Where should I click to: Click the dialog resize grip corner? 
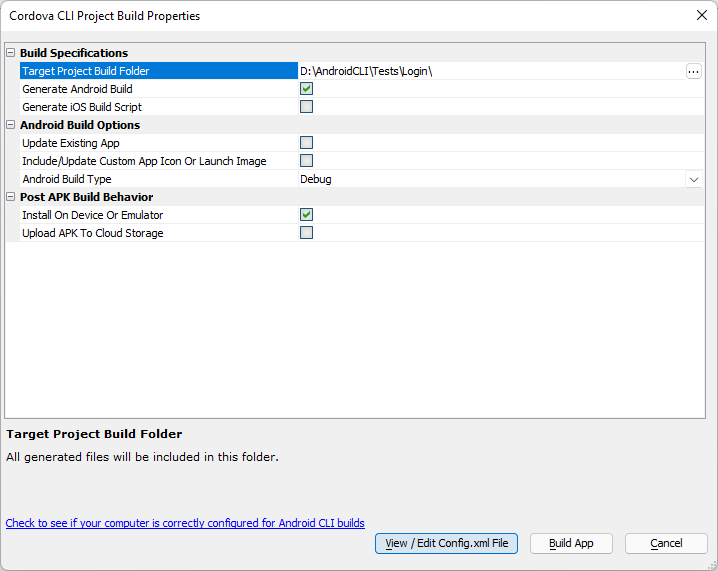[x=712, y=565]
